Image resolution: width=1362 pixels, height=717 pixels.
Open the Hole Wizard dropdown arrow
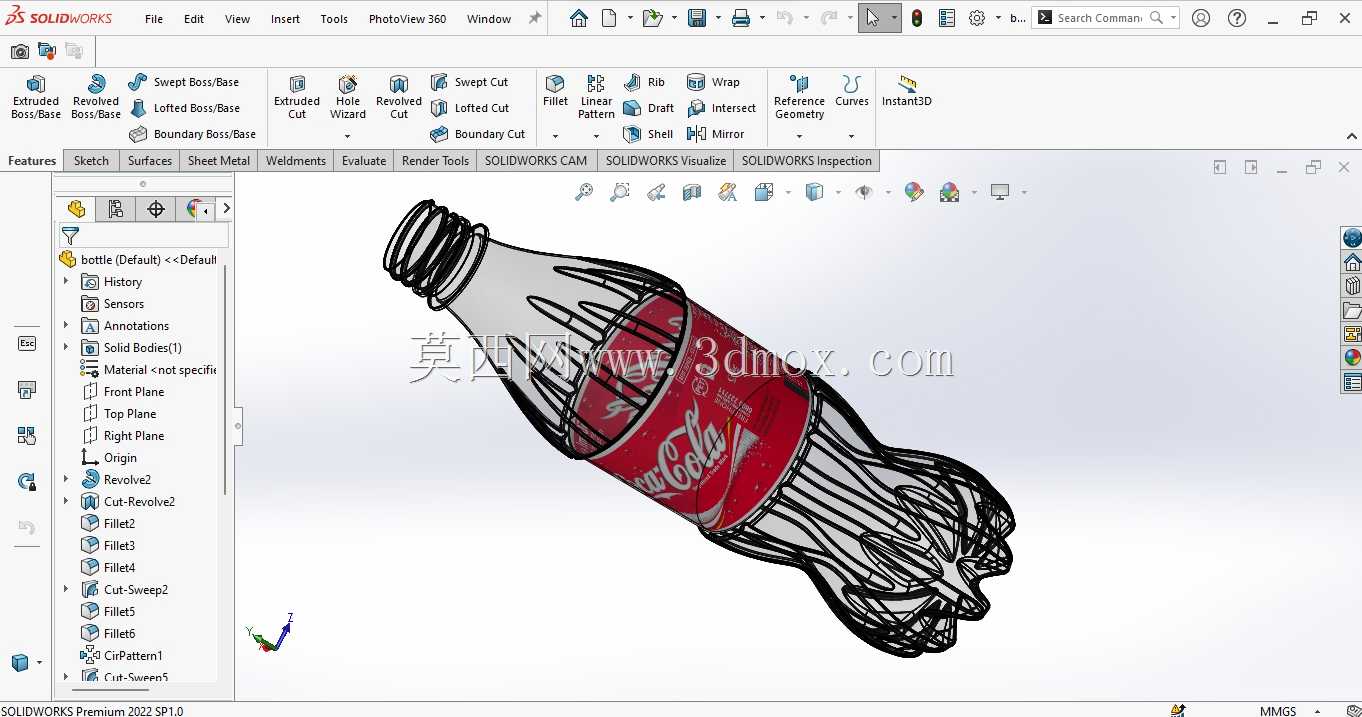click(348, 136)
